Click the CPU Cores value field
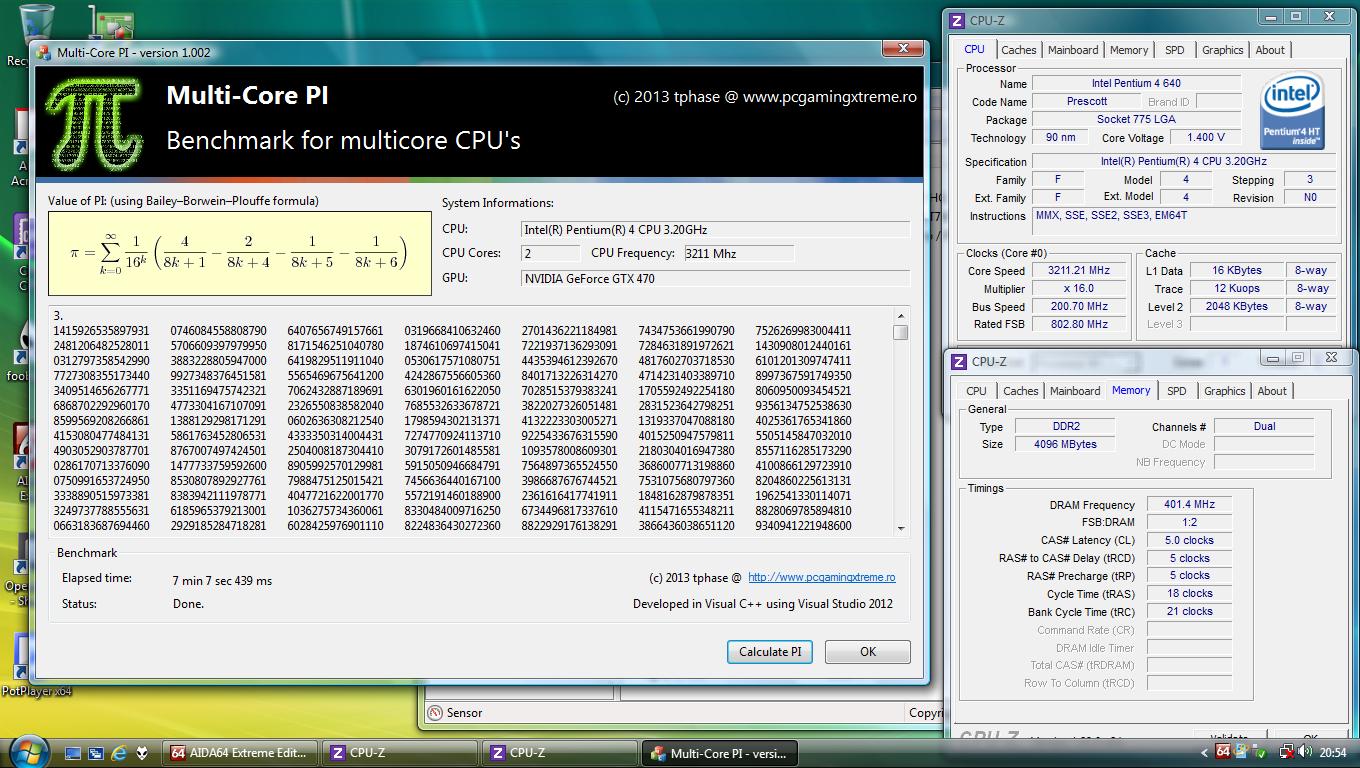 click(550, 253)
